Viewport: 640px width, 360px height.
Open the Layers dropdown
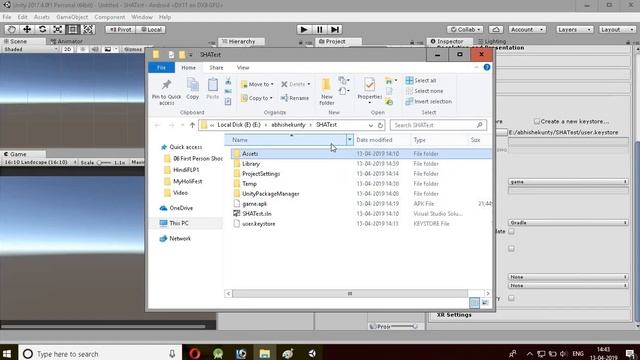574,29
